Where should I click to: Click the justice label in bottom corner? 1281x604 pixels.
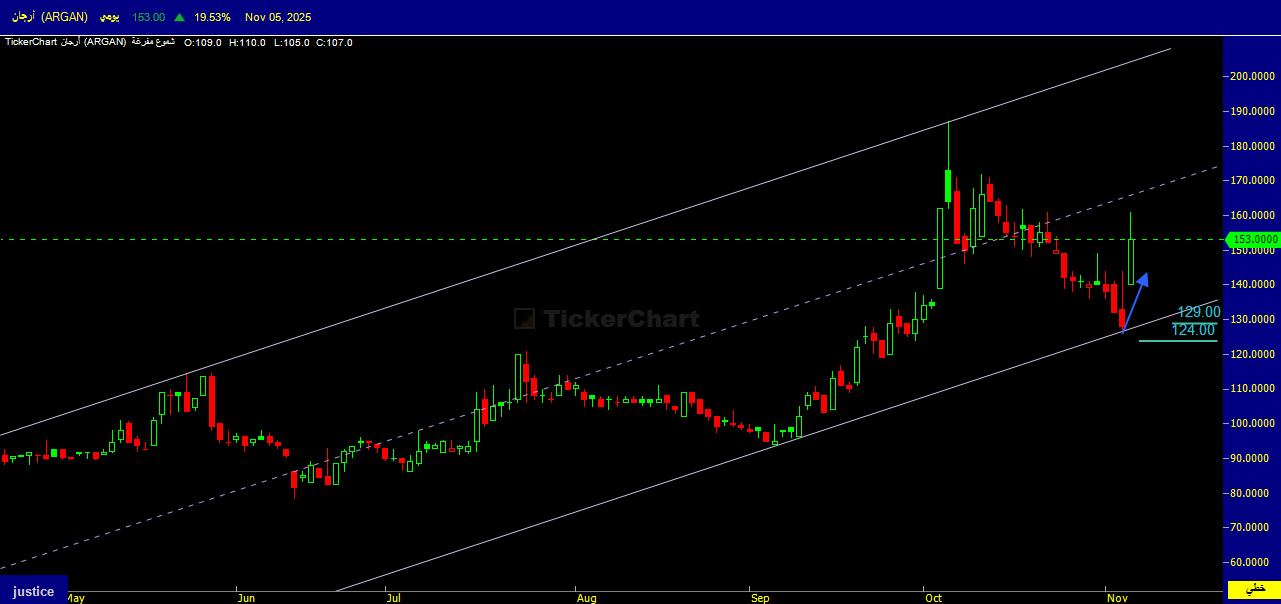34,591
